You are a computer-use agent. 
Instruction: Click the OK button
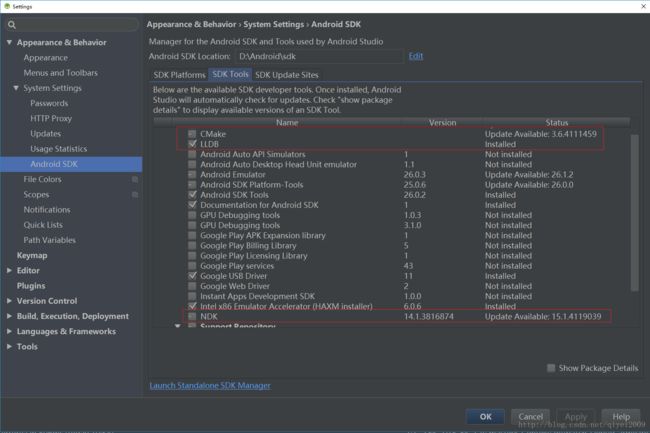pos(485,417)
